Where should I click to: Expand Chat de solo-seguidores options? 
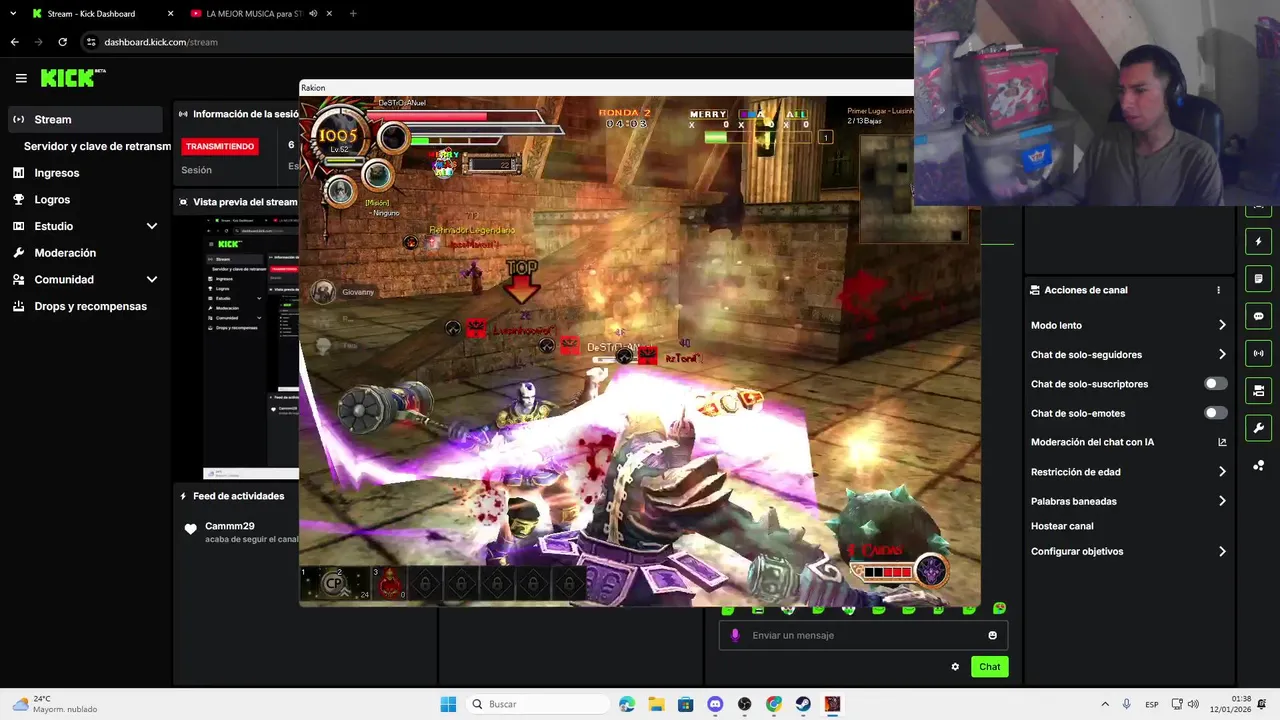pyautogui.click(x=1222, y=354)
